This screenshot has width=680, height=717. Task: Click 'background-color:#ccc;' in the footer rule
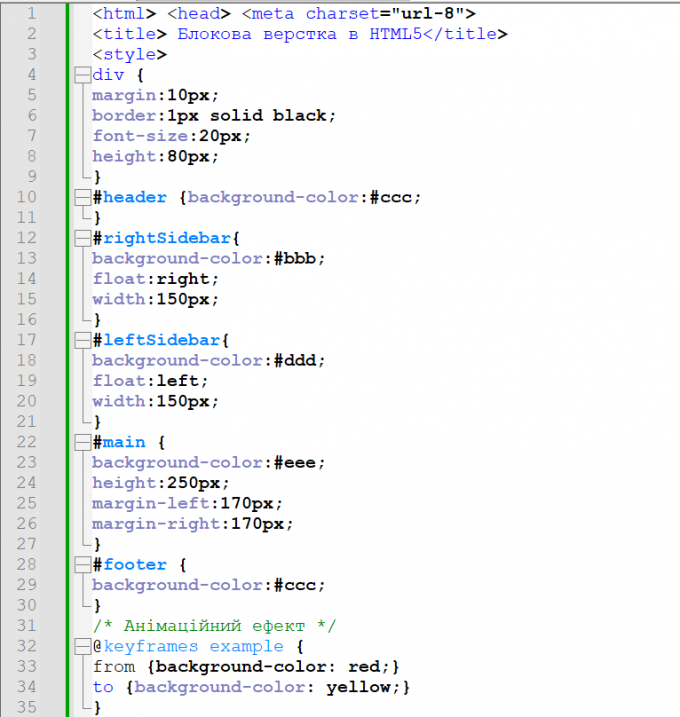209,585
